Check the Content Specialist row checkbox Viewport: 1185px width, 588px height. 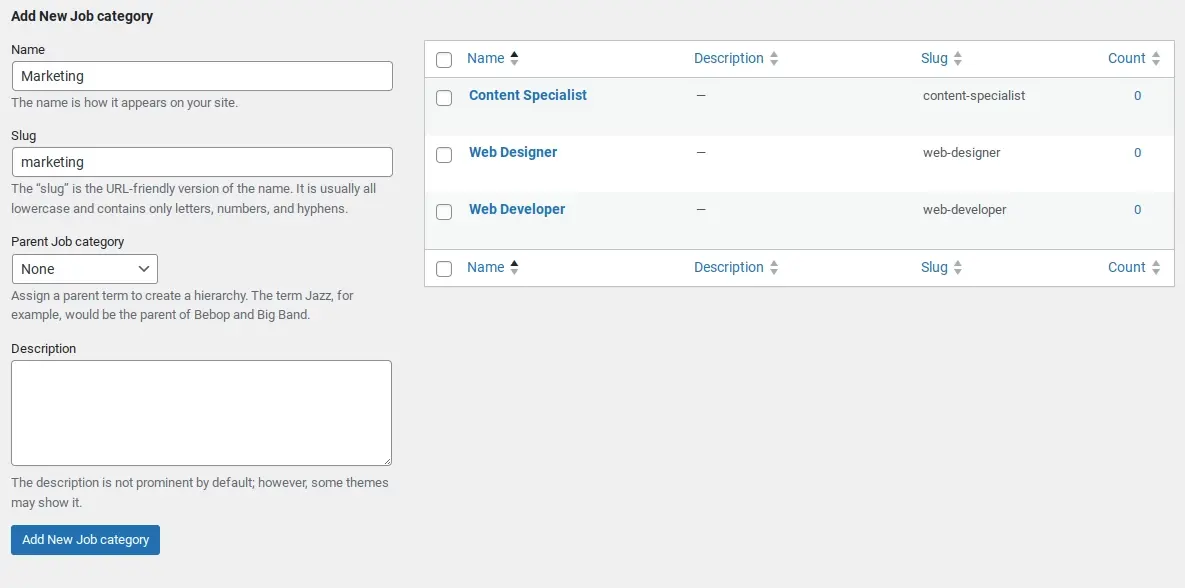pyautogui.click(x=444, y=97)
